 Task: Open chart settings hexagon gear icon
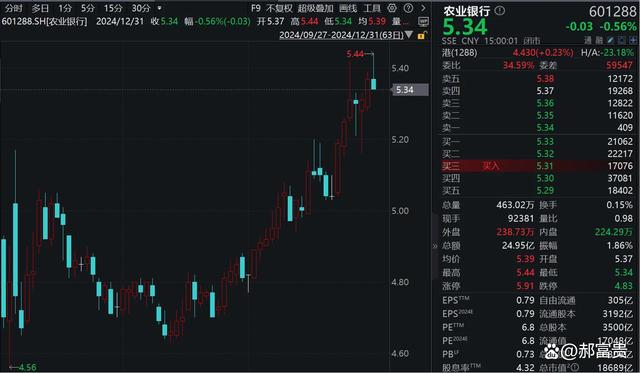click(392, 8)
